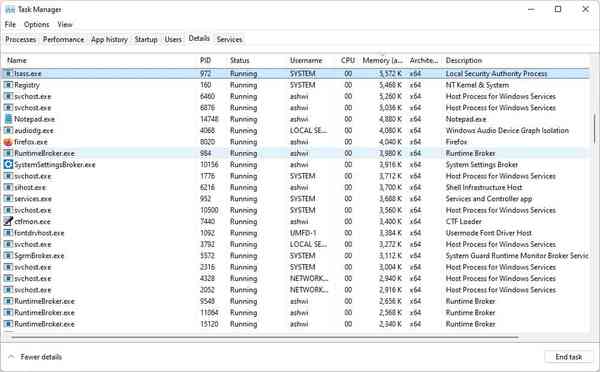The width and height of the screenshot is (600, 372).
Task: Click the fontdrvhost.exe process icon
Action: point(8,233)
